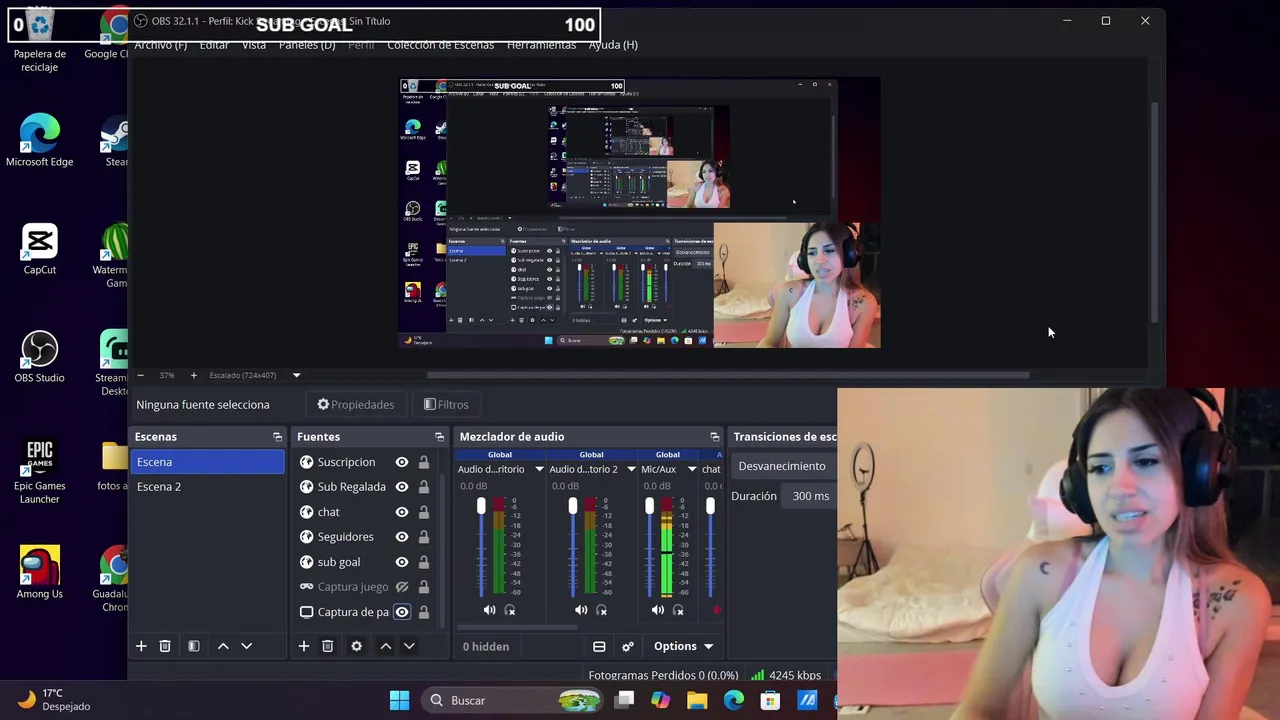Screen dimensions: 1280x720
Task: Mute the Mic/Aux speaker icon
Action: (657, 610)
